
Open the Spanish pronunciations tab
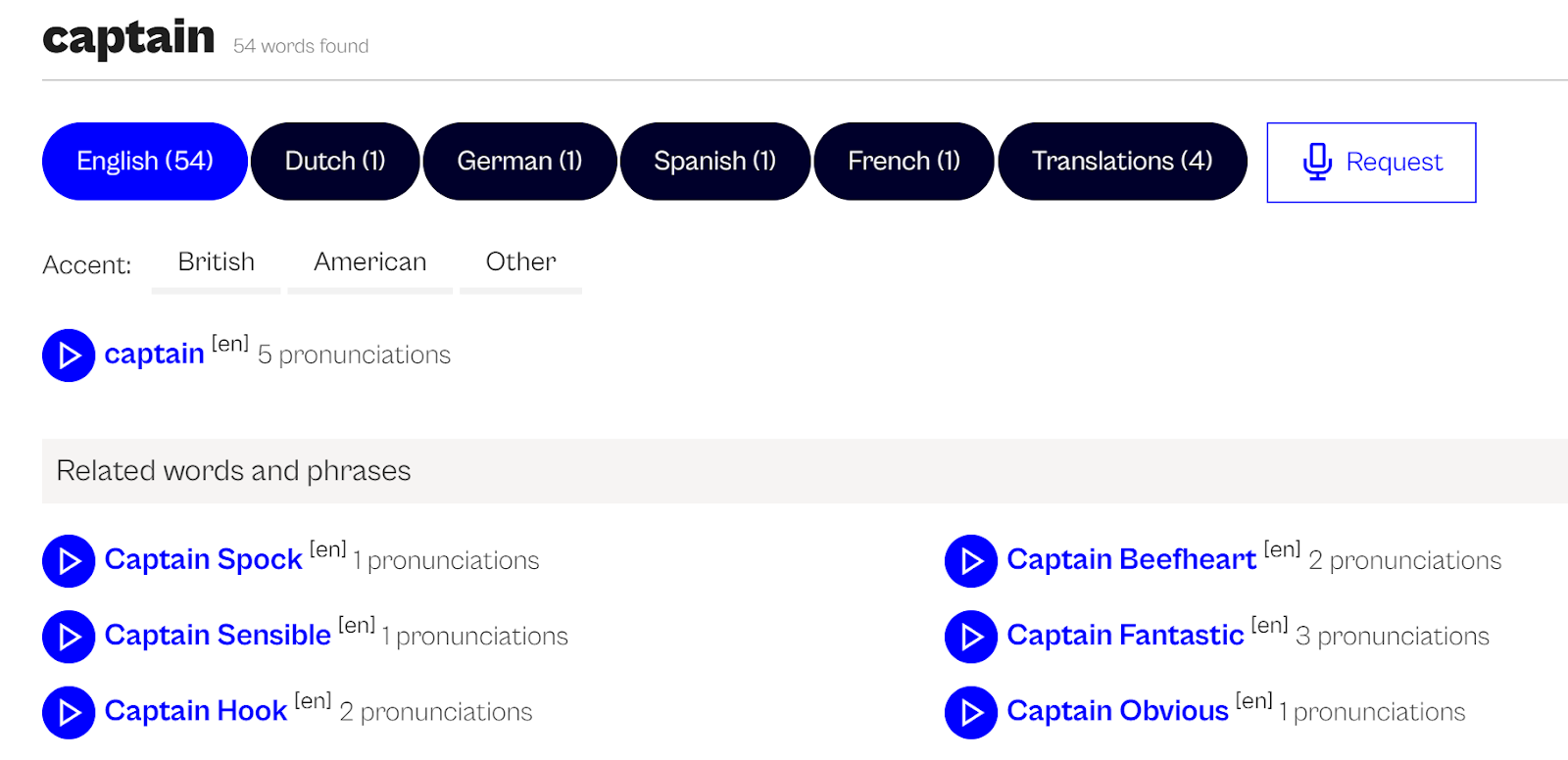tap(714, 161)
